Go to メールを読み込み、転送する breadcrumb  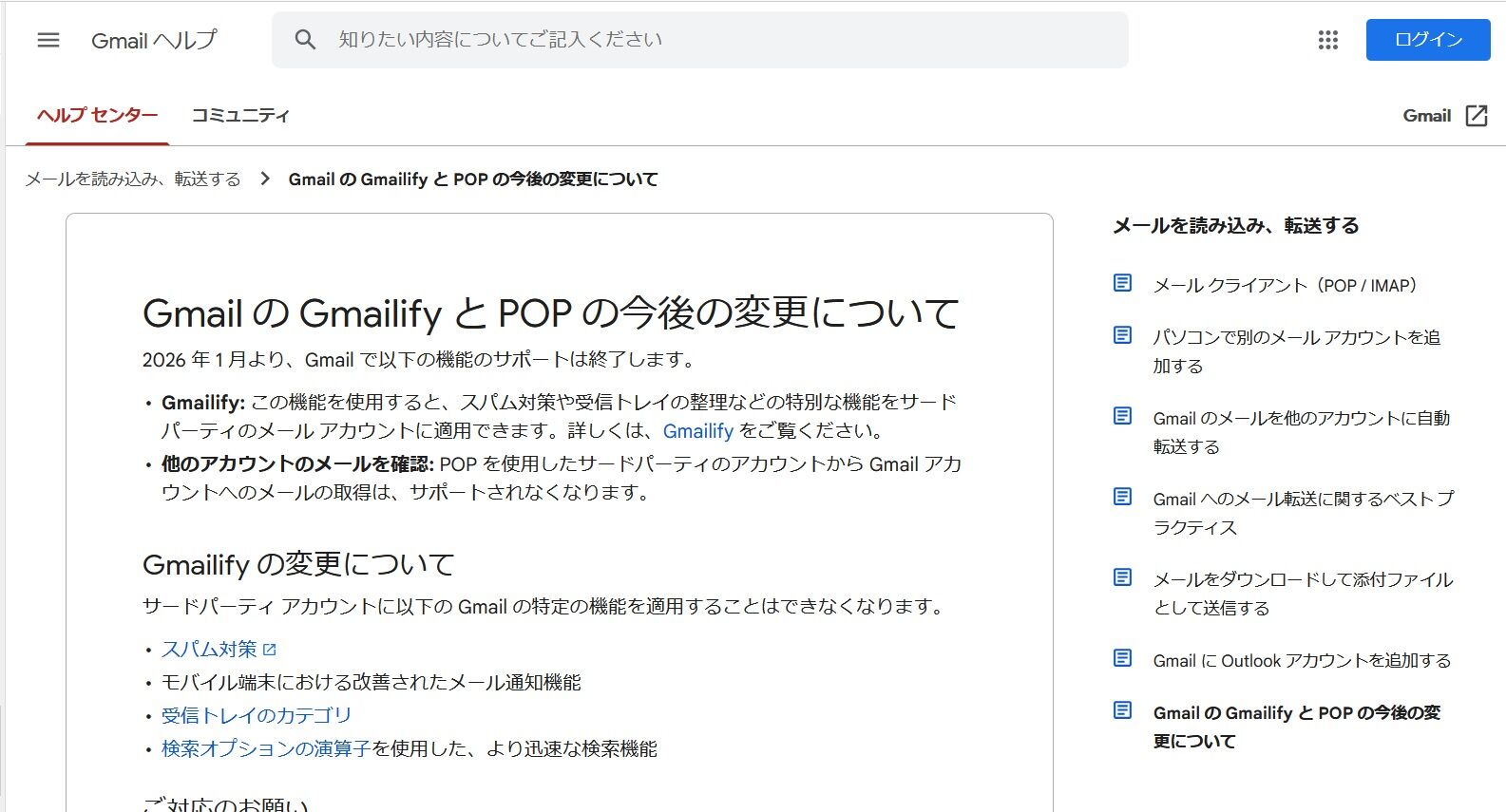click(x=133, y=179)
